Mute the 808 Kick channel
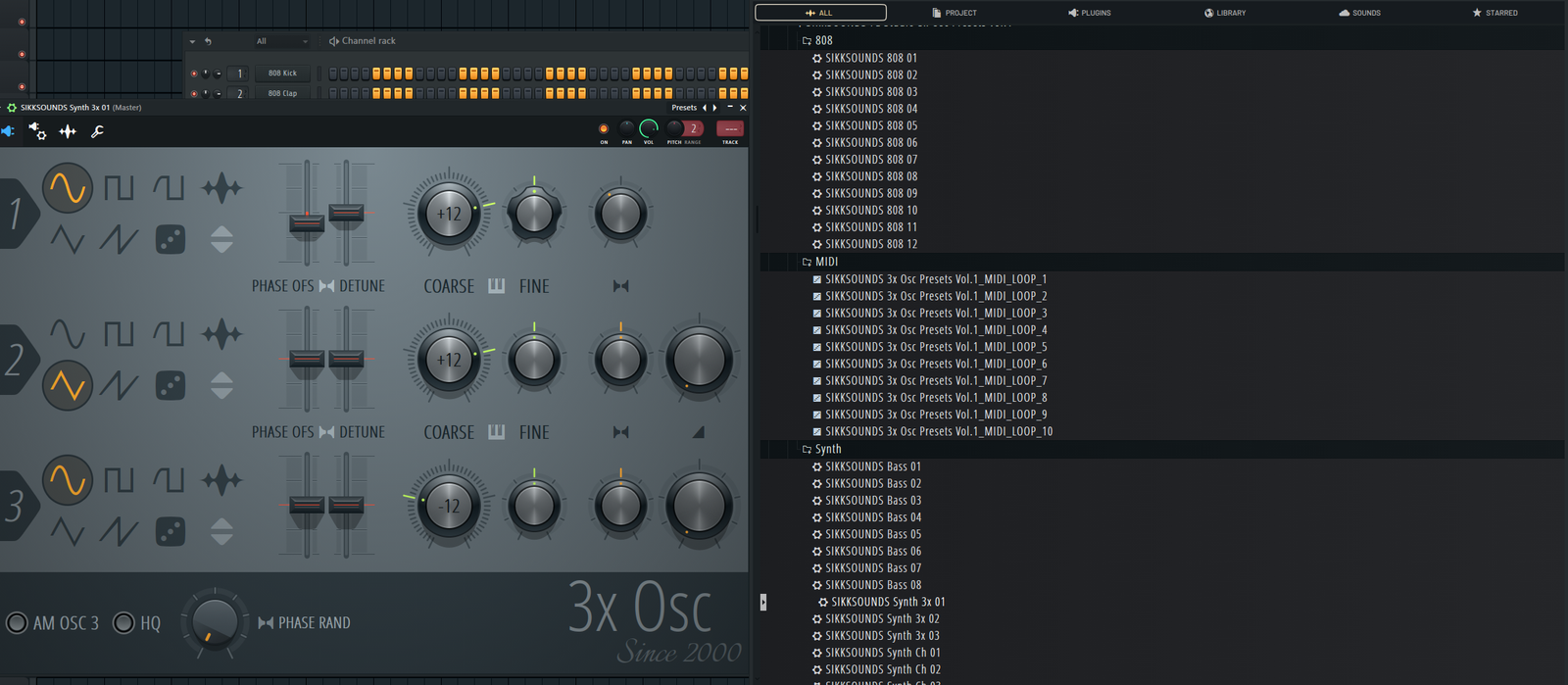The image size is (1568, 685). [194, 73]
